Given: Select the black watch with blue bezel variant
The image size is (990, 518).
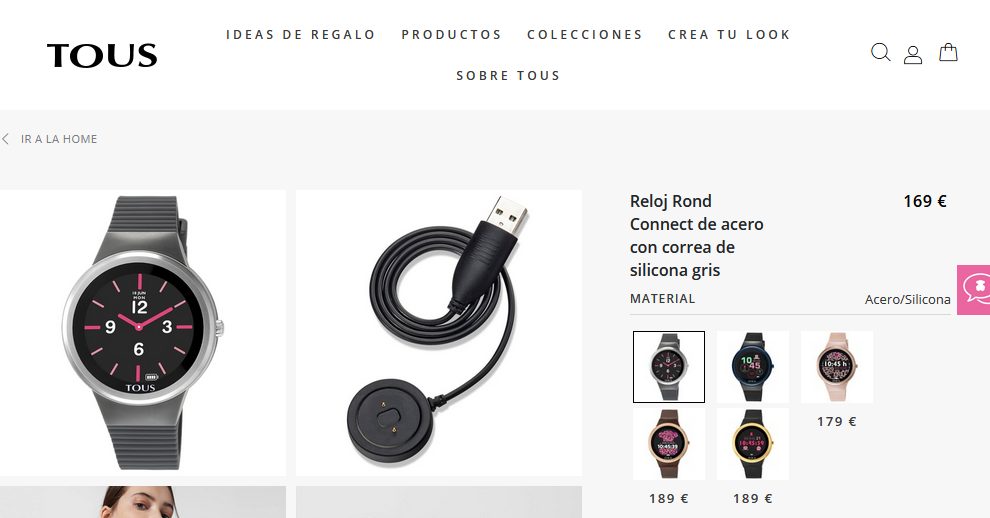Looking at the screenshot, I should [x=753, y=367].
